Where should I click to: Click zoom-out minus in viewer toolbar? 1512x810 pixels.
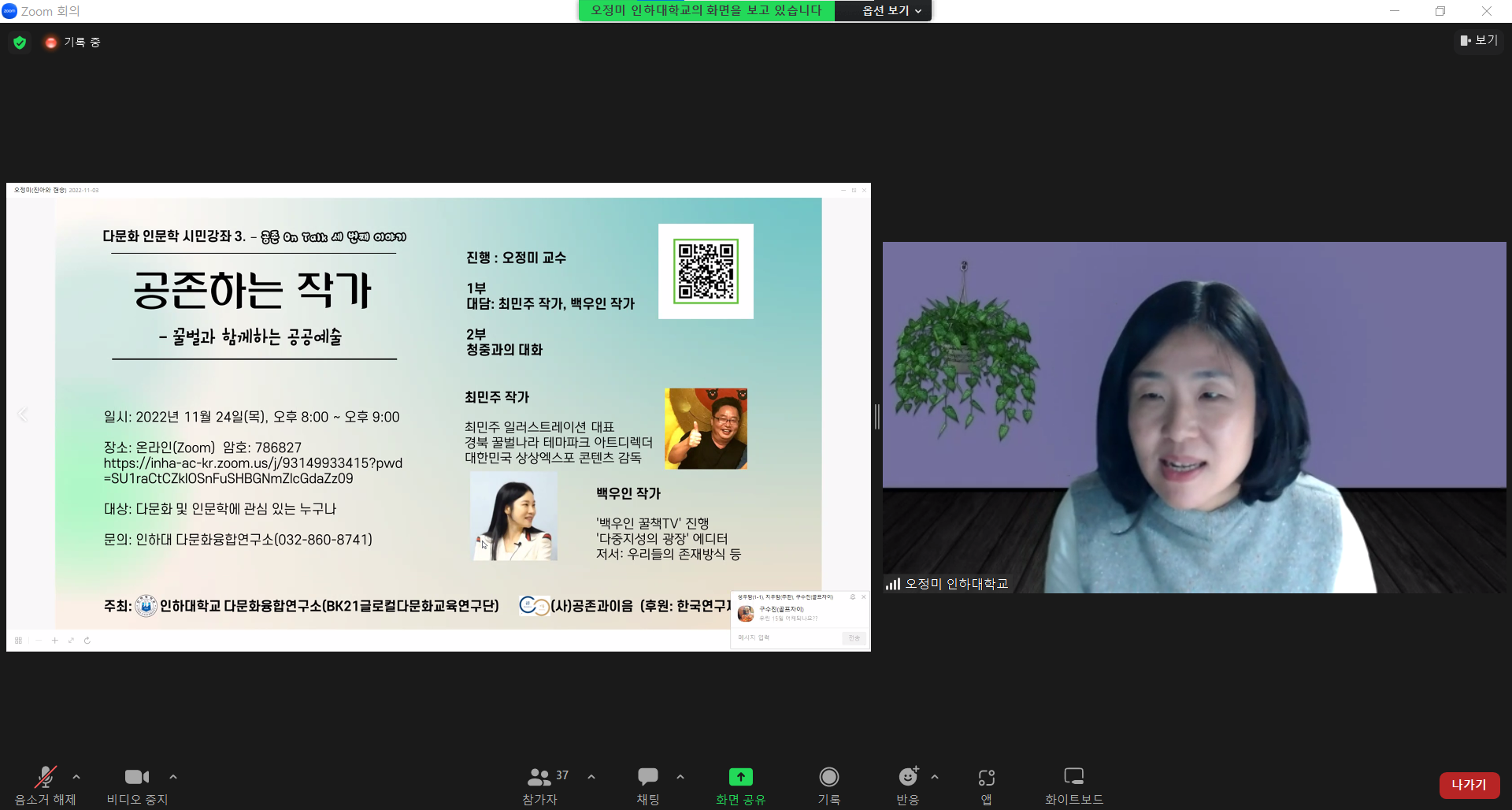coord(38,641)
